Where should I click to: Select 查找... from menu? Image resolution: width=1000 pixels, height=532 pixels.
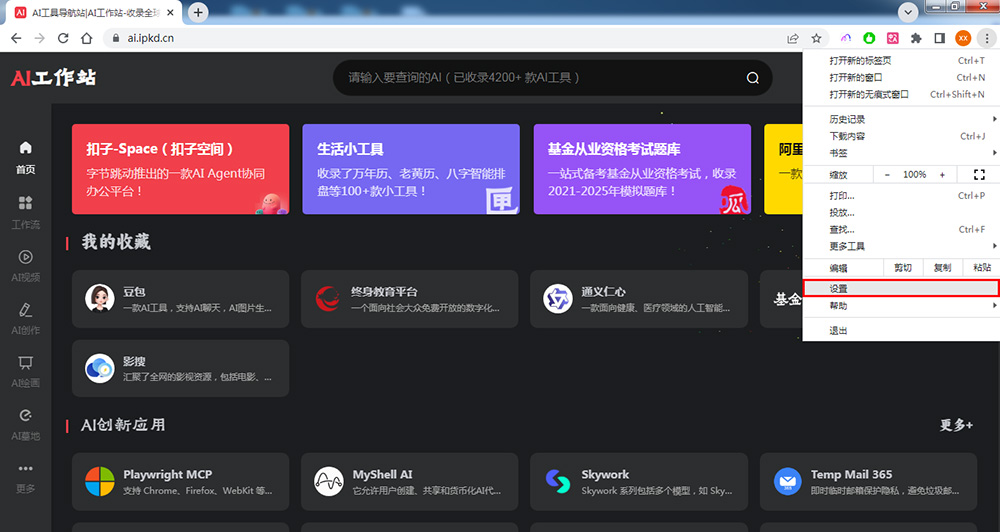901,230
